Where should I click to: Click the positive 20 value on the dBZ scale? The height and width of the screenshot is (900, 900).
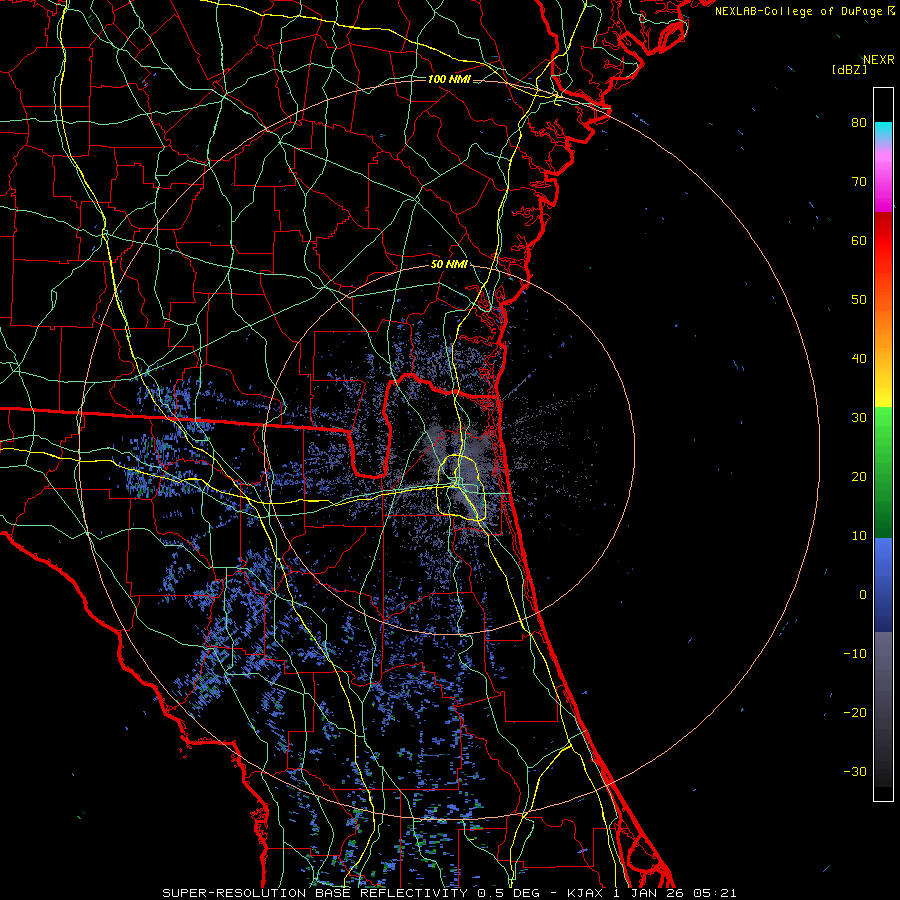[x=859, y=477]
